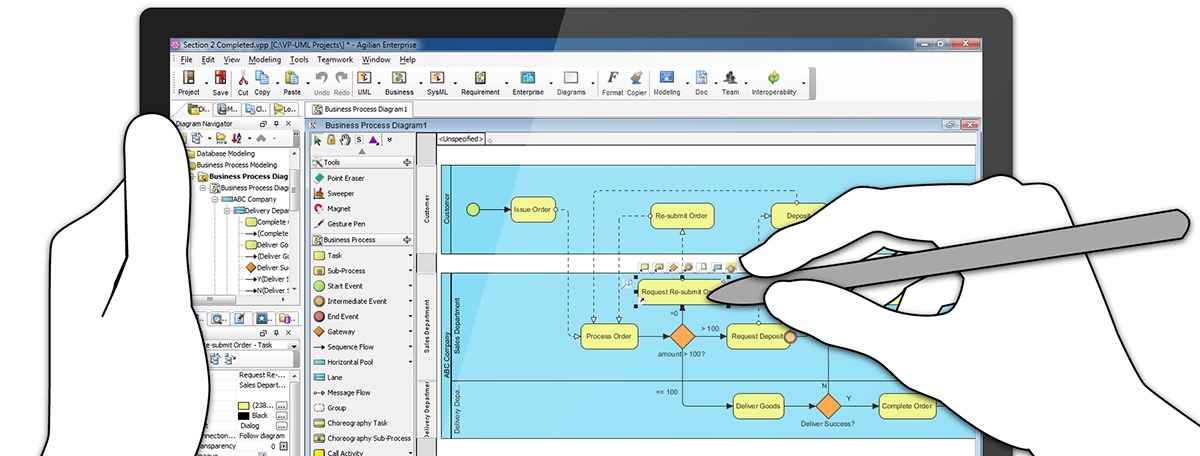The height and width of the screenshot is (456, 1200).
Task: Select the Issue Order task in diagram
Action: (x=533, y=209)
